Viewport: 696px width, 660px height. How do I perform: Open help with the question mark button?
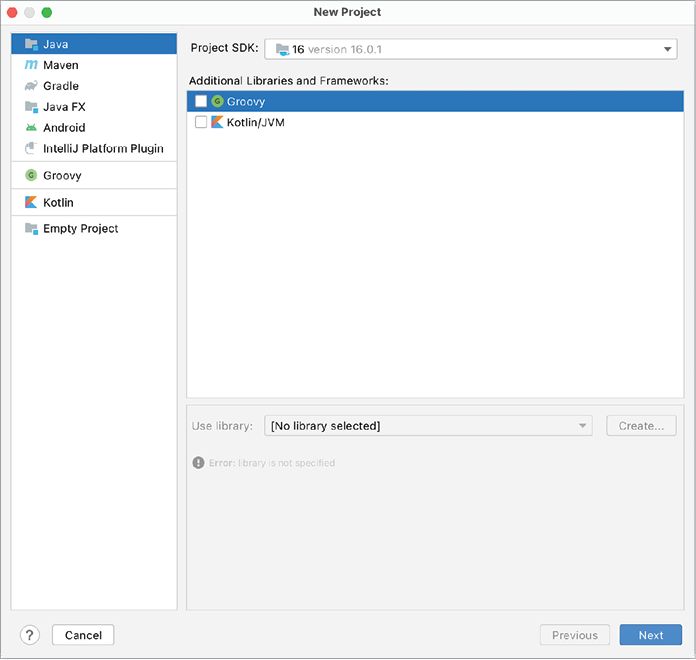point(29,635)
